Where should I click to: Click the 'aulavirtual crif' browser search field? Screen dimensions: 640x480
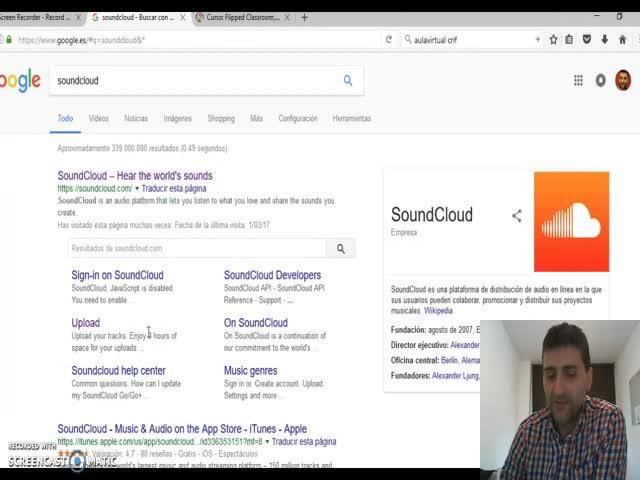pos(471,40)
